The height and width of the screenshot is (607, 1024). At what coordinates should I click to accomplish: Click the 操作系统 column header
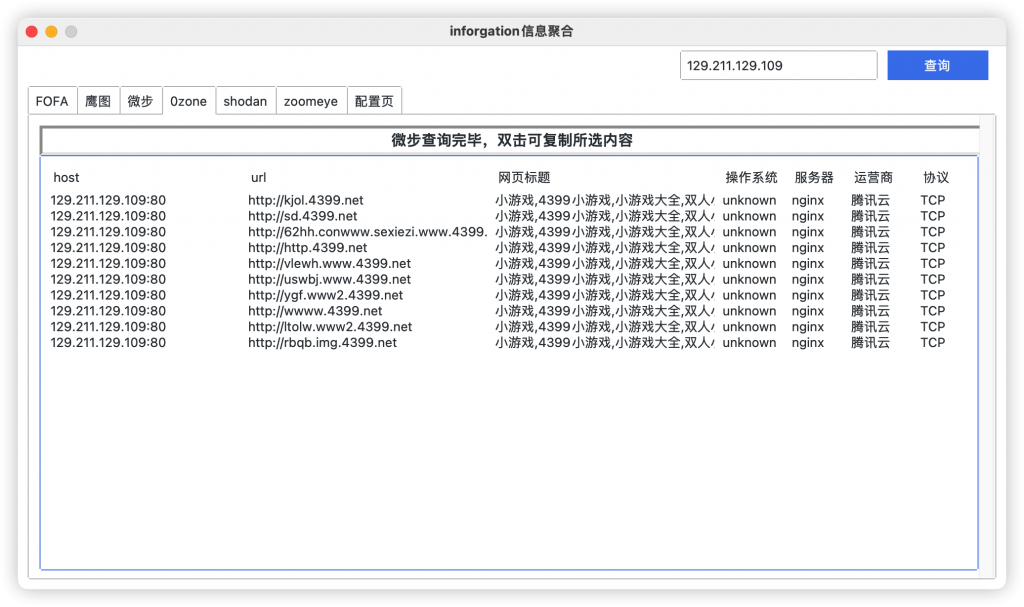pos(749,177)
